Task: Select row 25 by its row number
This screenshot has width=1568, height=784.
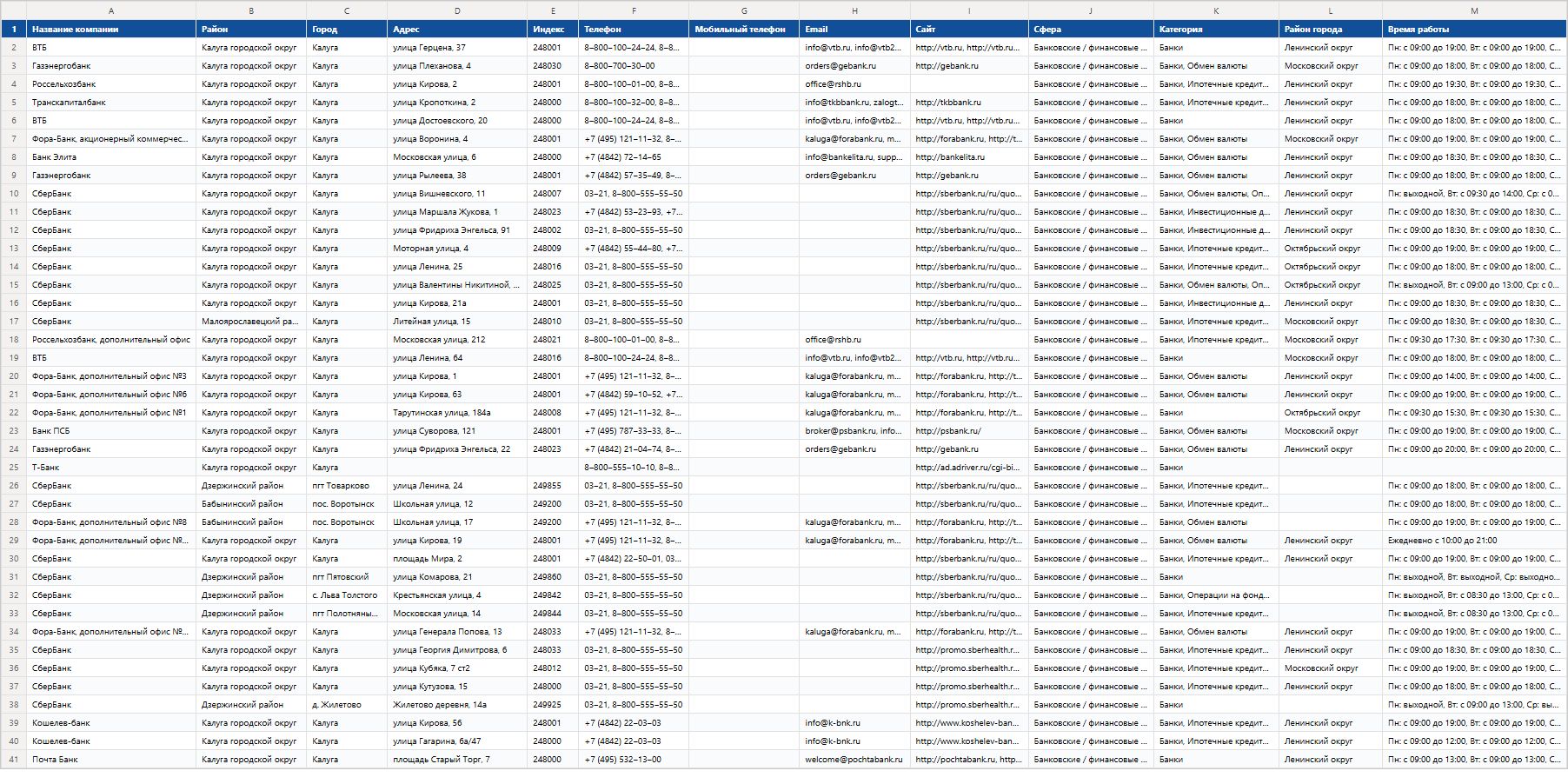Action: point(14,468)
